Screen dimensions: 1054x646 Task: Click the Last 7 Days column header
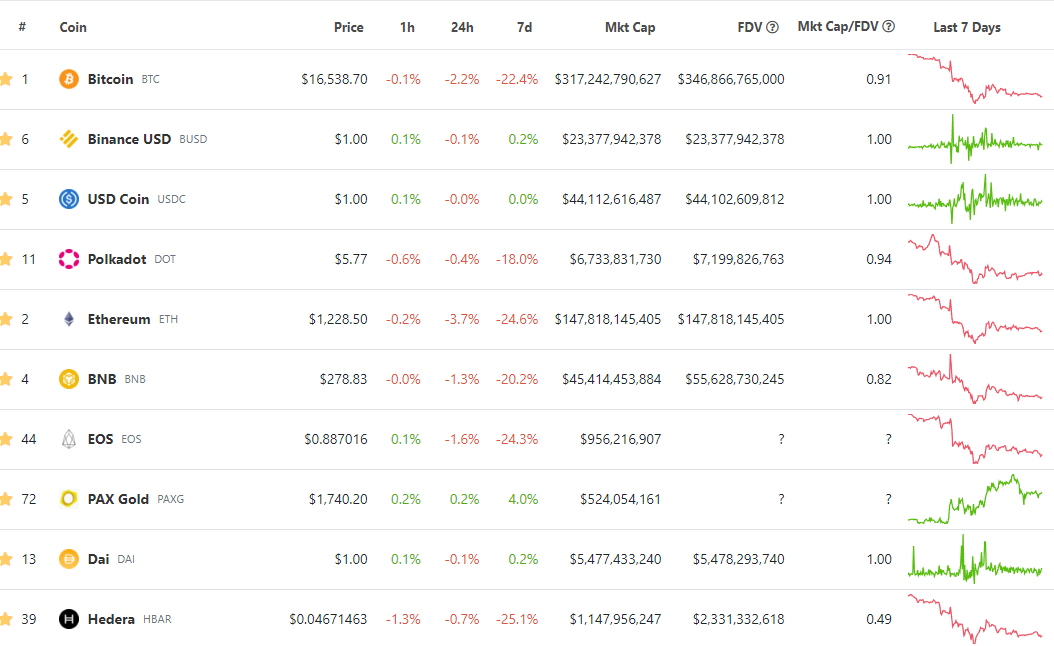click(967, 27)
